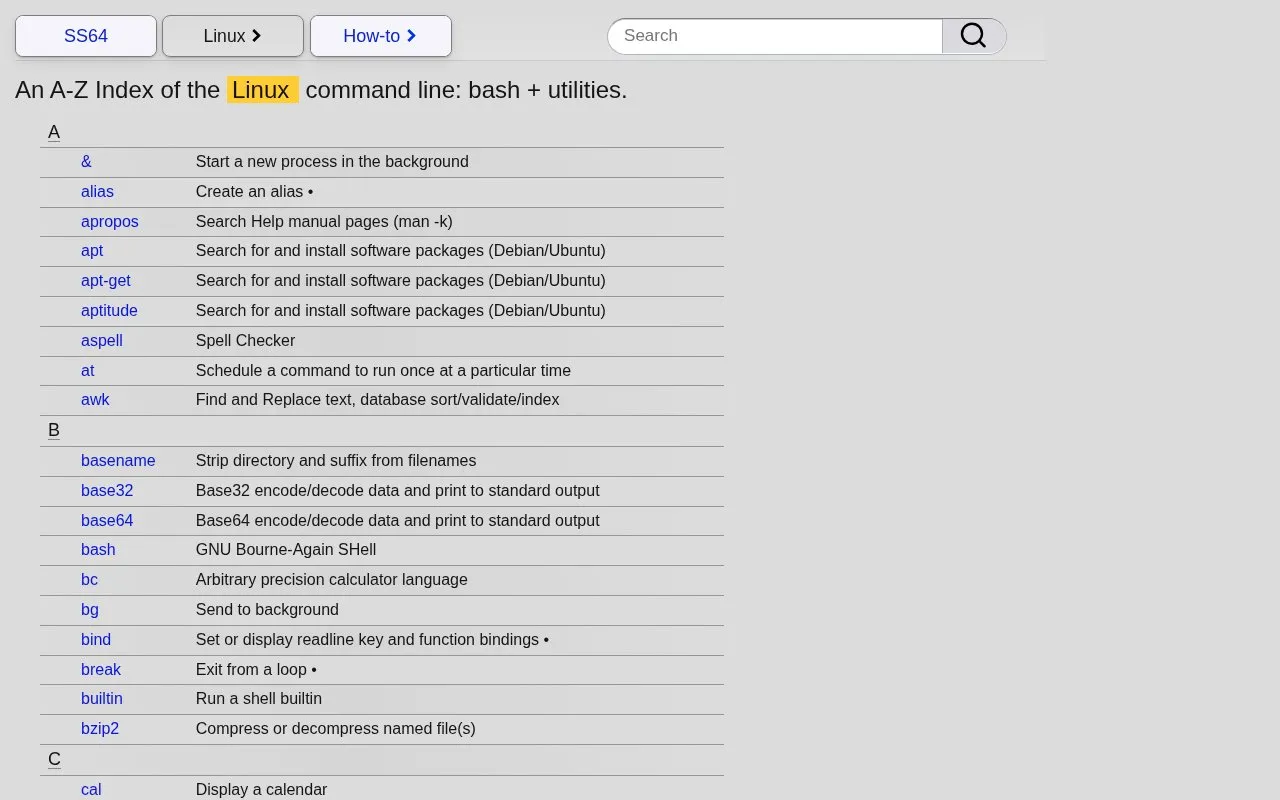Open the break command link
This screenshot has width=1280, height=800.
pos(101,670)
